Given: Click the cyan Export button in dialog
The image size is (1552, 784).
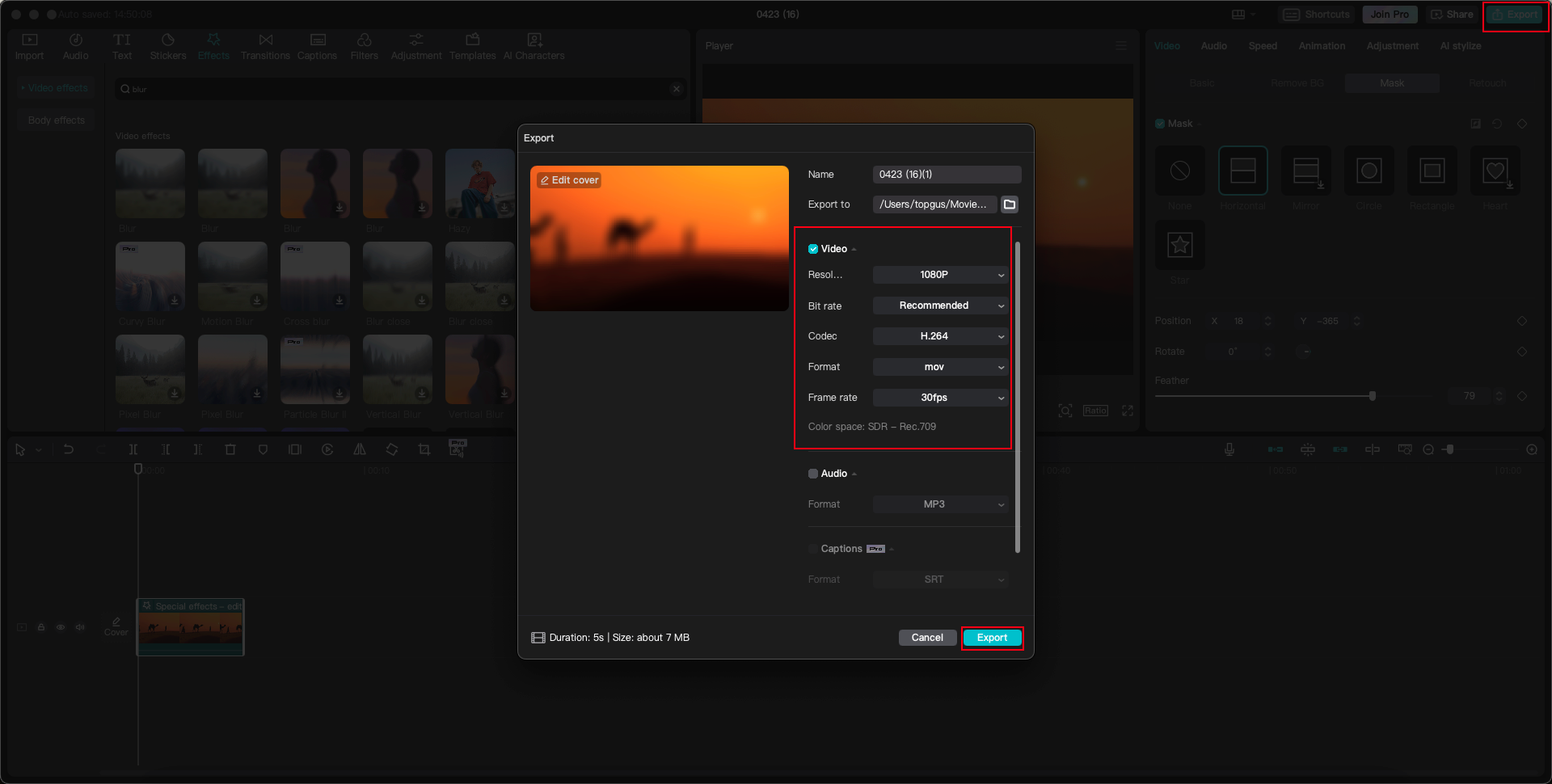Looking at the screenshot, I should pyautogui.click(x=992, y=638).
